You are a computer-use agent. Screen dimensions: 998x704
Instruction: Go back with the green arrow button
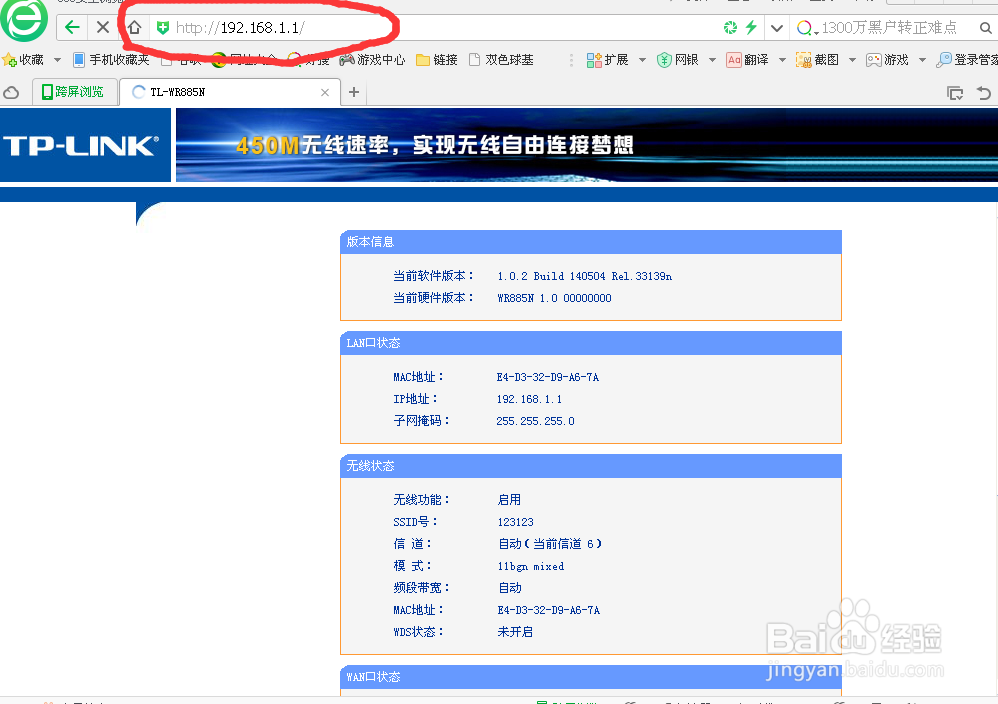(x=72, y=27)
